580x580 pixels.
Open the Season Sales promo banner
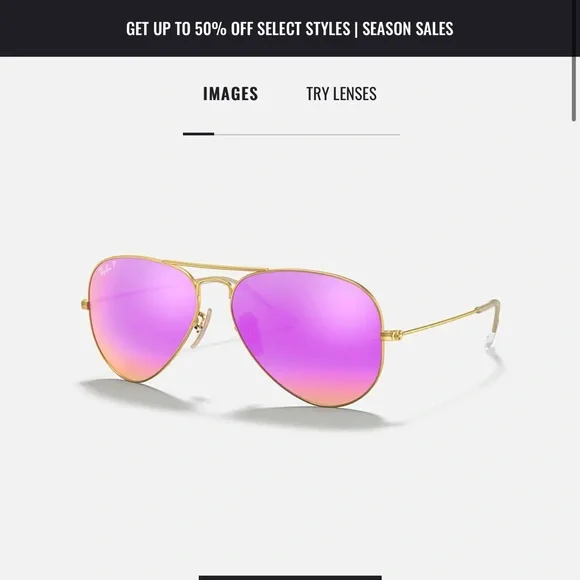point(290,28)
